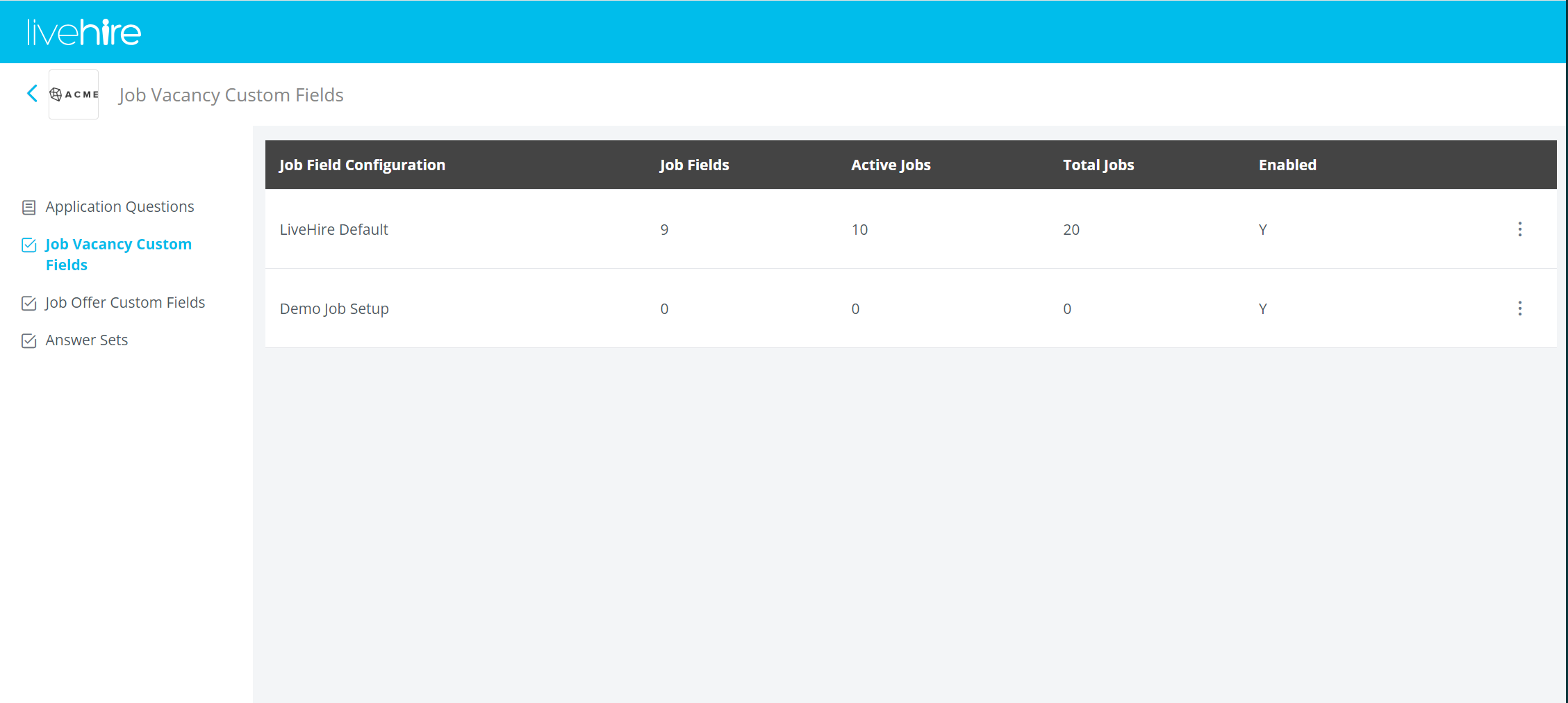Viewport: 1568px width, 703px height.
Task: Open the Demo Job Setup configuration
Action: [x=333, y=308]
